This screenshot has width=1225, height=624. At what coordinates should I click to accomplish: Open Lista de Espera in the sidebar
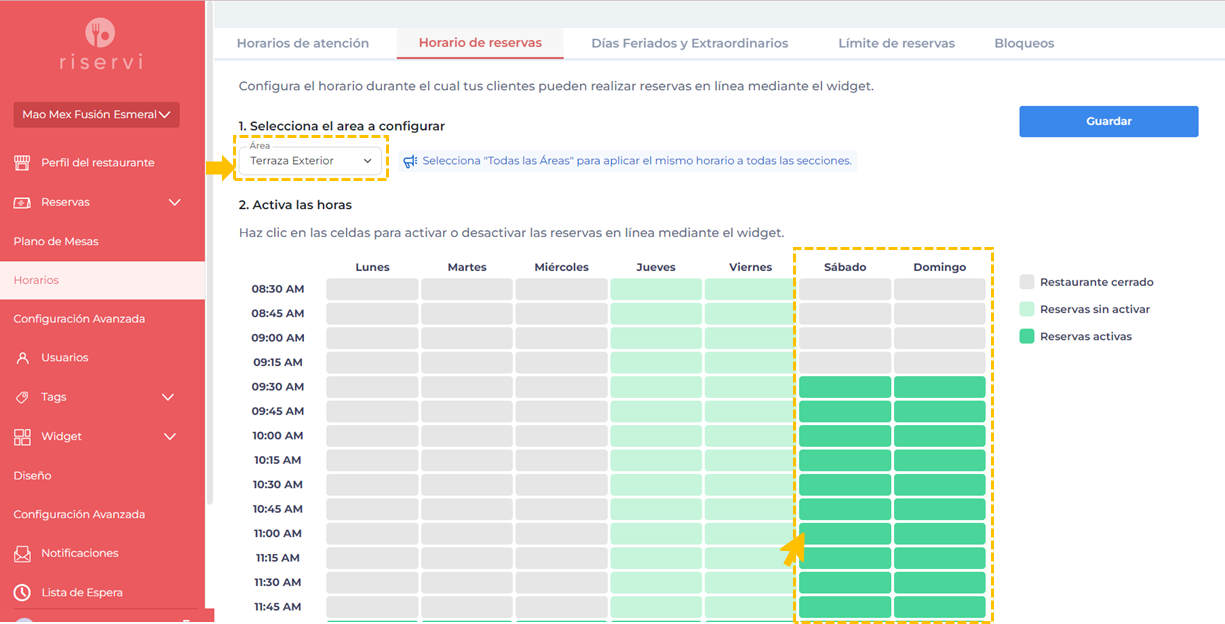82,592
